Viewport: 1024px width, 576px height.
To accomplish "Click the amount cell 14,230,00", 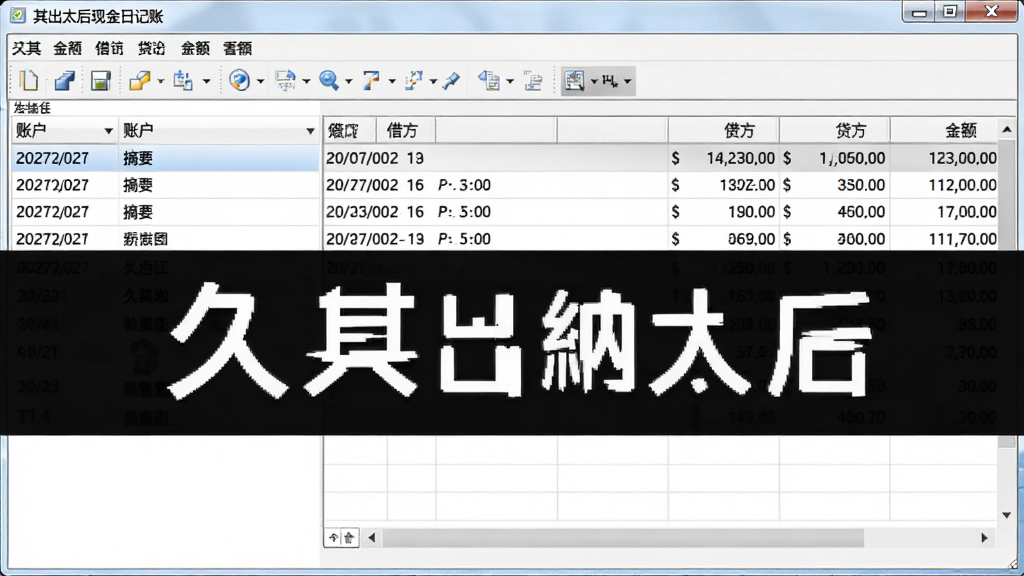I will coord(740,158).
